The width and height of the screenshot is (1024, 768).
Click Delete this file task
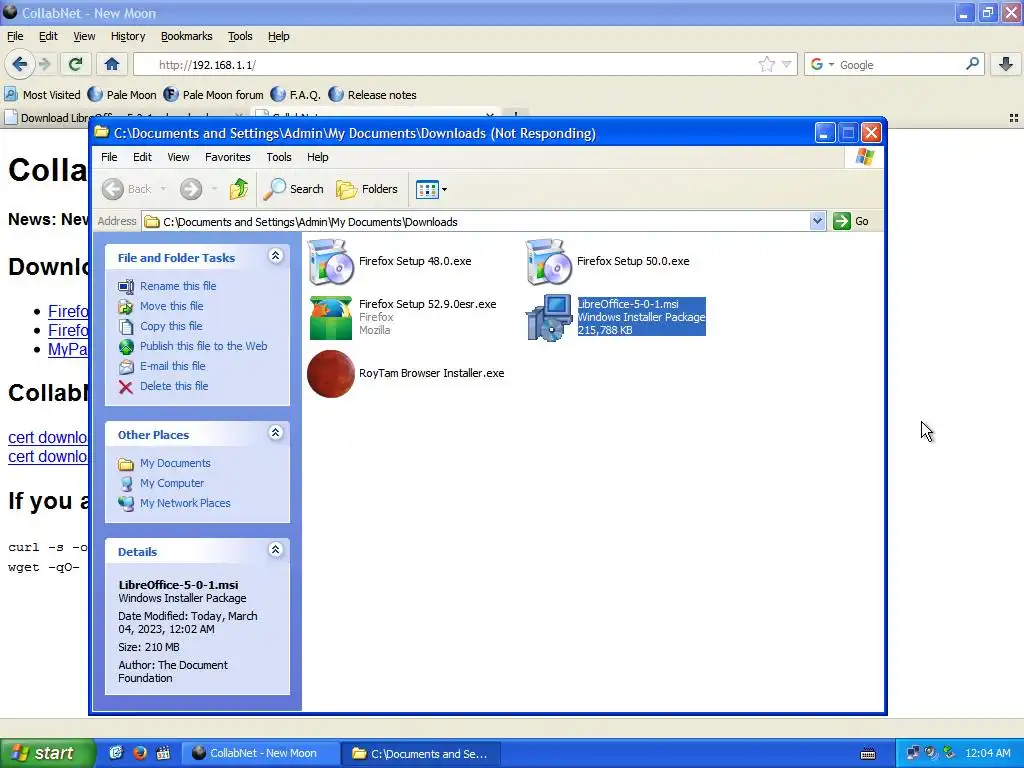[x=174, y=386]
